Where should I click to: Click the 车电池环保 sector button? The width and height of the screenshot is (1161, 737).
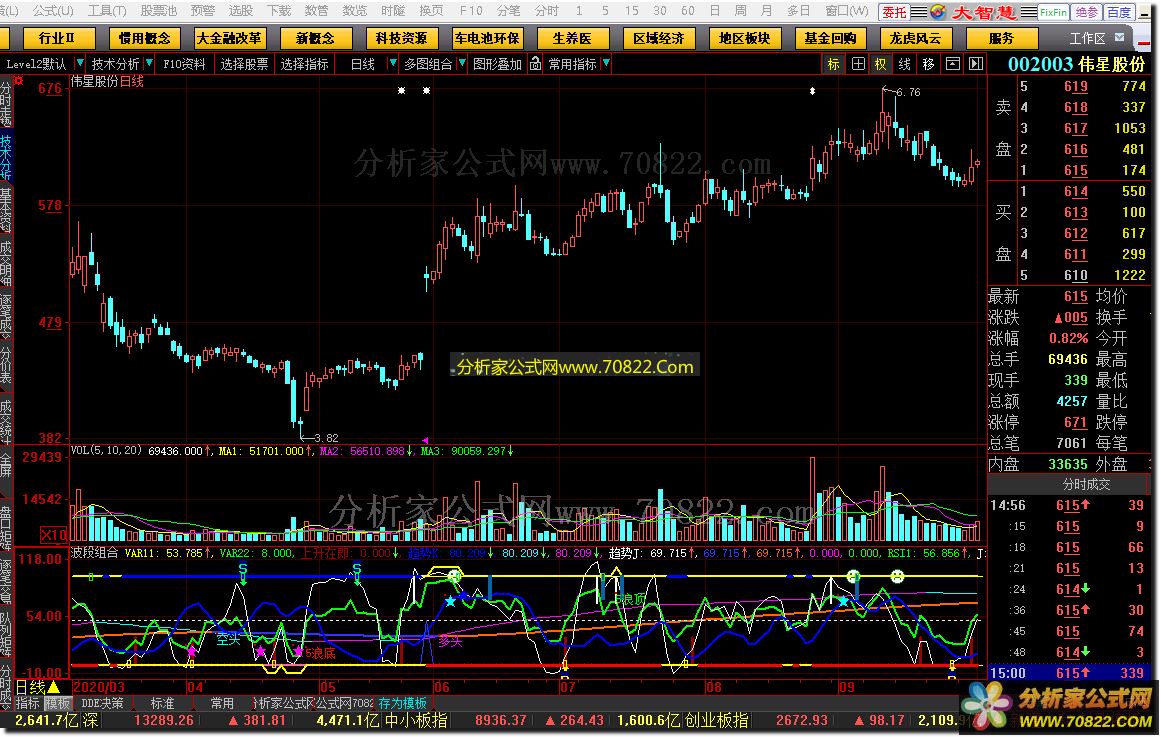486,38
